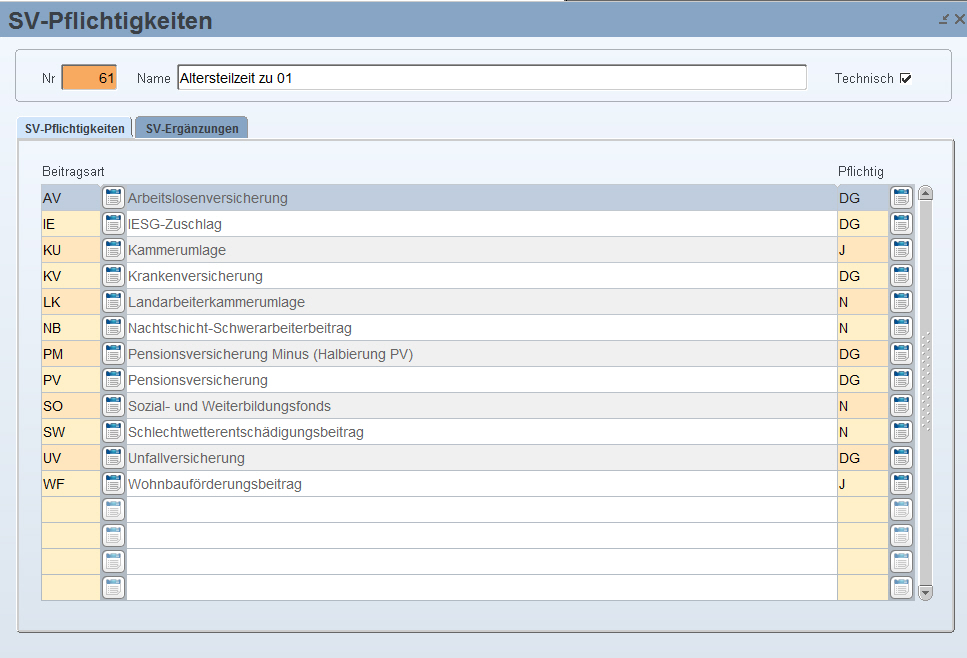Screen dimensions: 967x658
Task: Open Pflichtig lookup icon for Unfallversicherung
Action: click(901, 458)
